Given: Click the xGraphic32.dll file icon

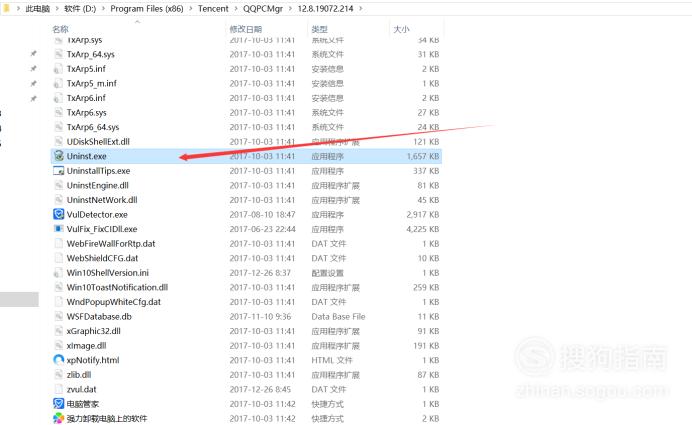Looking at the screenshot, I should 58,331.
